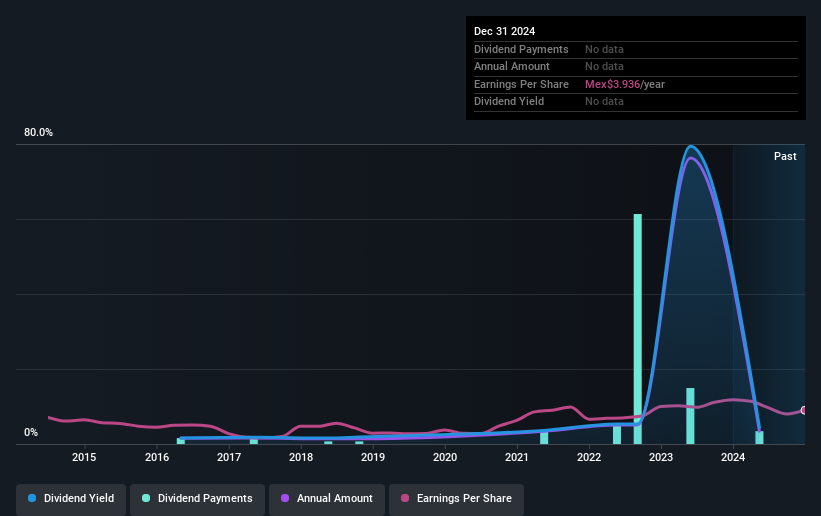821x516 pixels.
Task: Click the Annual Amount tooltip row label
Action: tap(512, 67)
